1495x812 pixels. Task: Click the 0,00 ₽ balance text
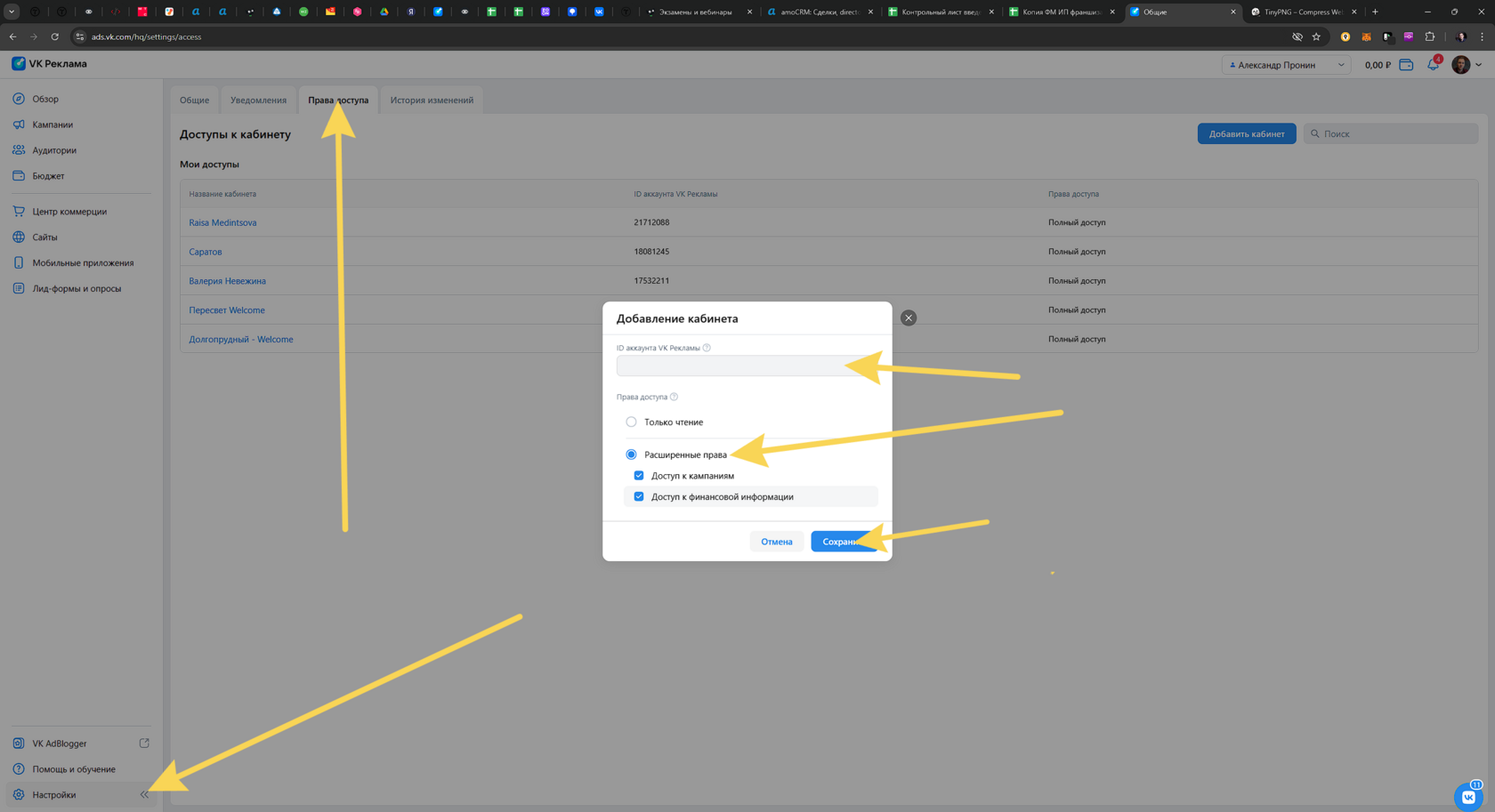coord(1378,65)
